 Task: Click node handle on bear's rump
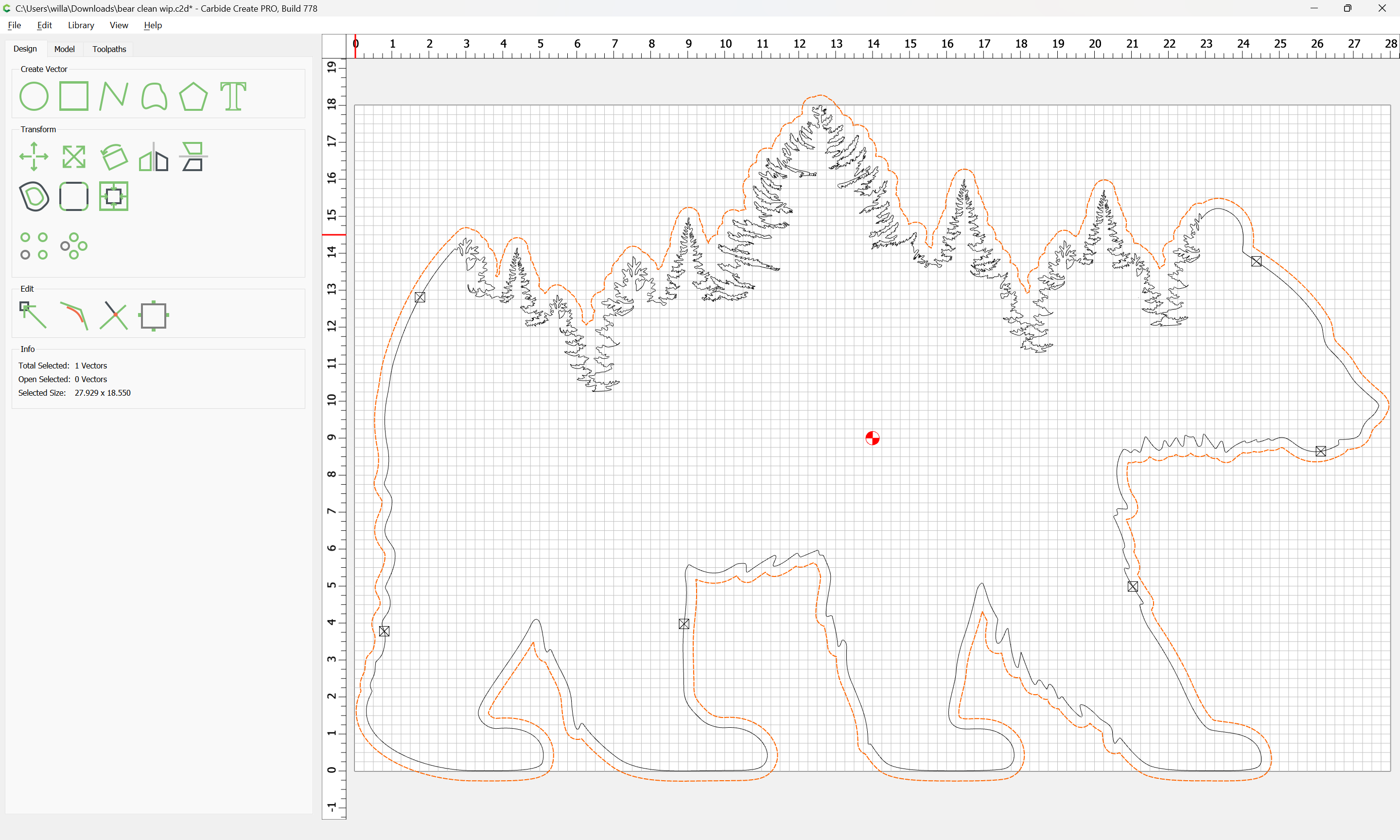[x=384, y=631]
